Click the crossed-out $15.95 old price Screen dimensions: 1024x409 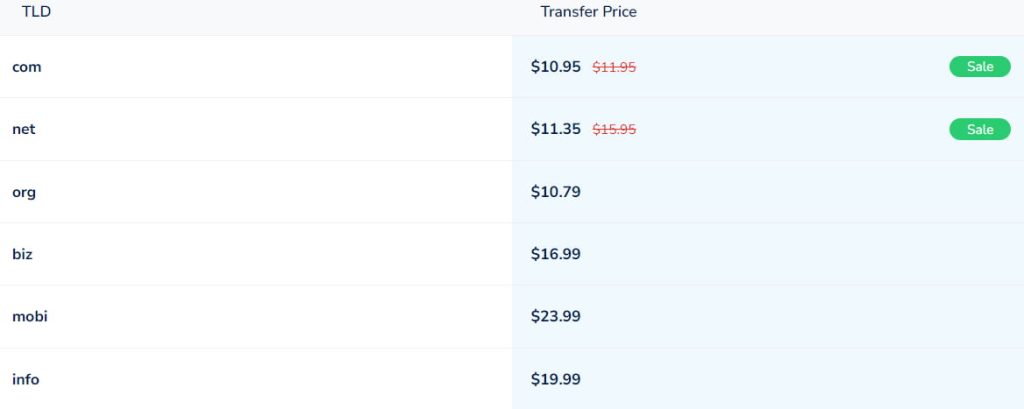[x=614, y=130]
